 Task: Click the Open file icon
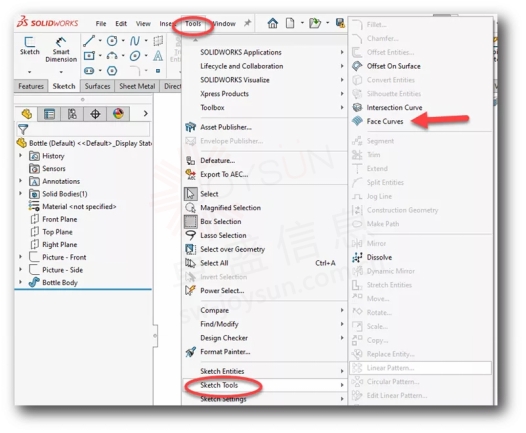pos(315,23)
